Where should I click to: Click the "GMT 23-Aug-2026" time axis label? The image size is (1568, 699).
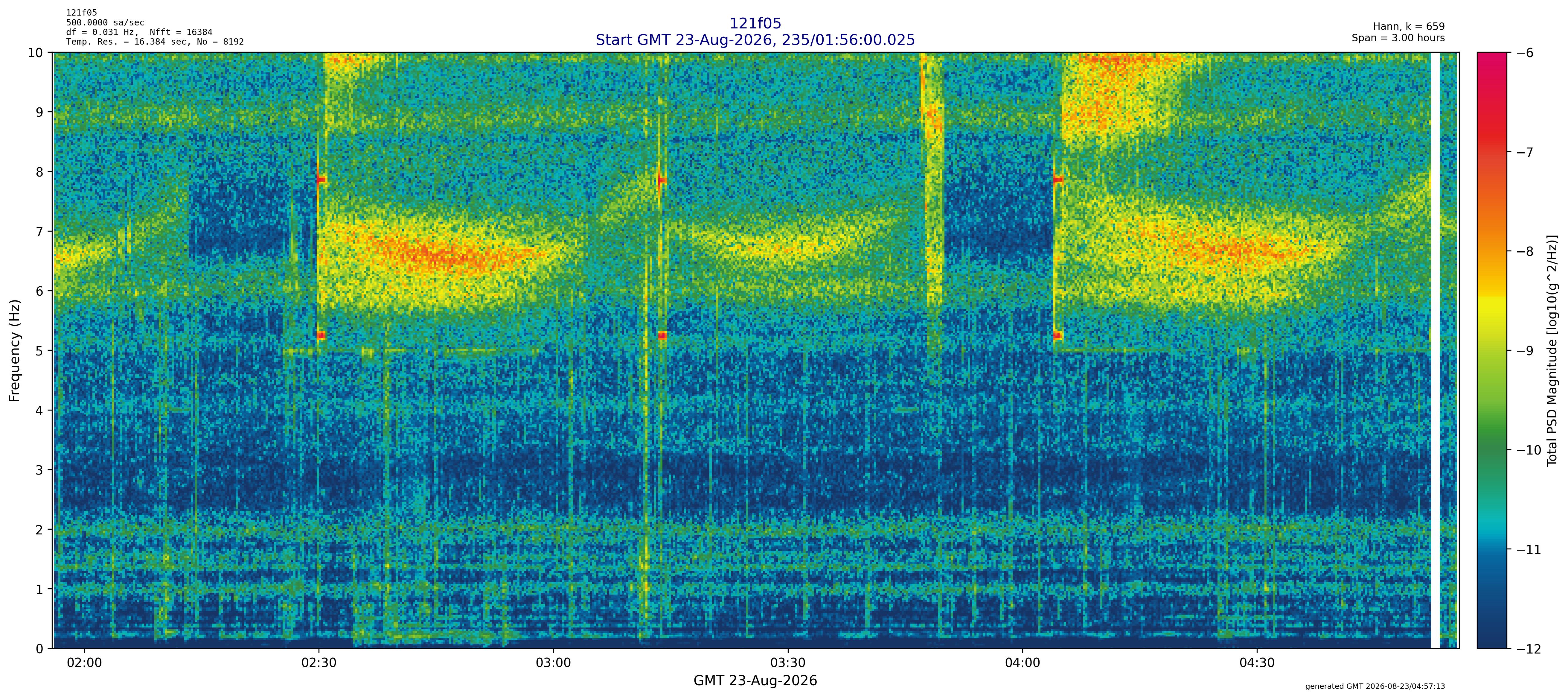pyautogui.click(x=755, y=681)
